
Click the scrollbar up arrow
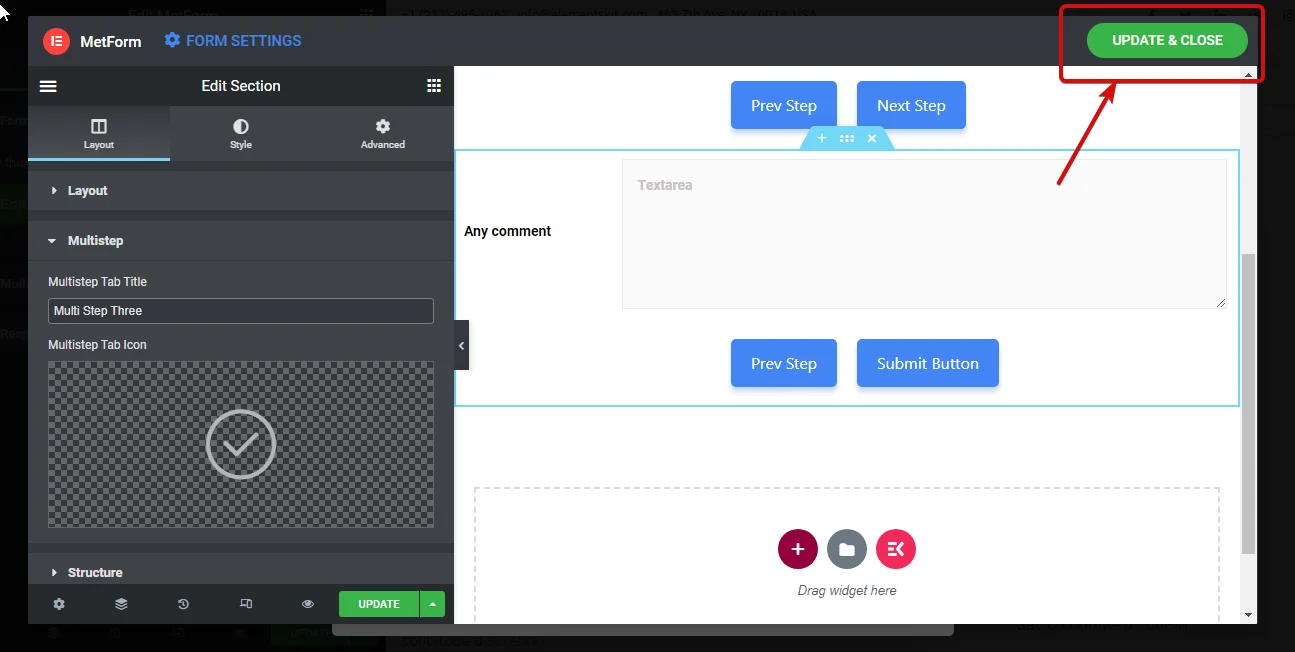[1248, 74]
